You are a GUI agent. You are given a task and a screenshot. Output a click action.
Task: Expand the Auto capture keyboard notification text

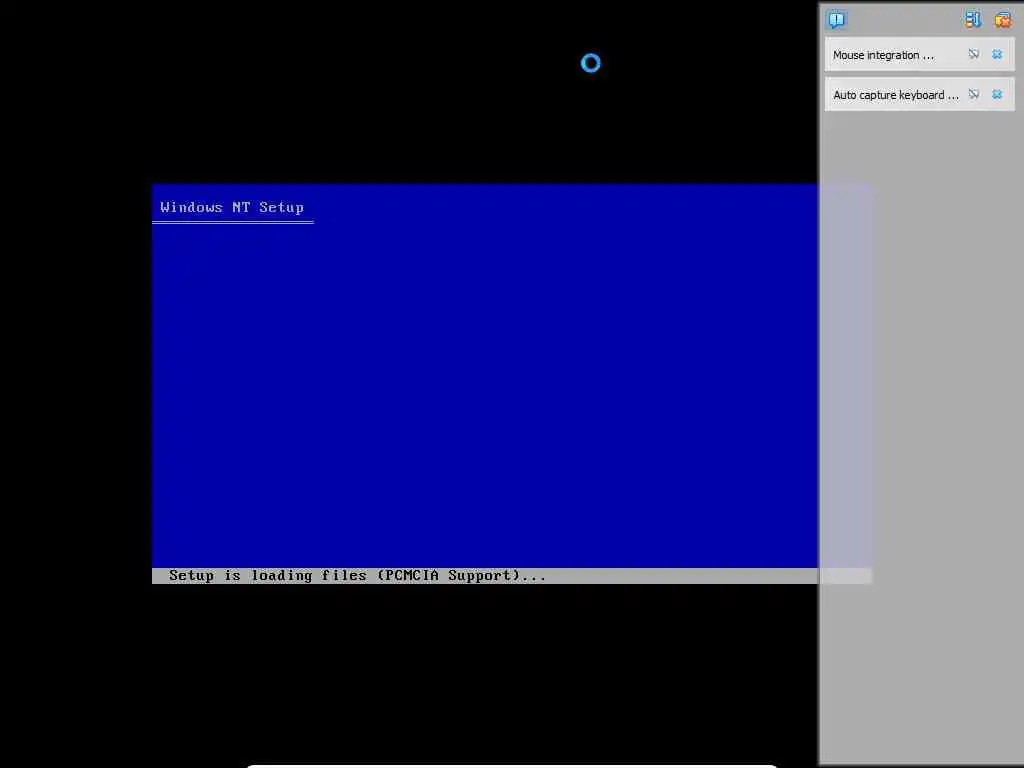[896, 95]
